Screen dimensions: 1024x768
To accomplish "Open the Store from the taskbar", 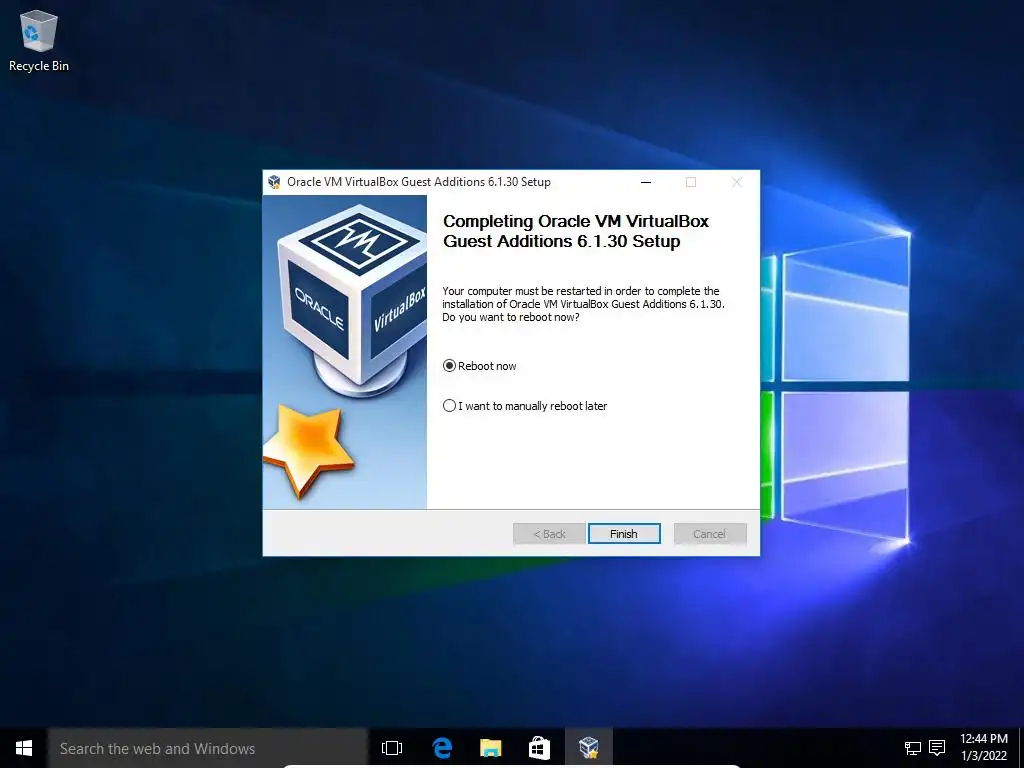I will pyautogui.click(x=539, y=748).
